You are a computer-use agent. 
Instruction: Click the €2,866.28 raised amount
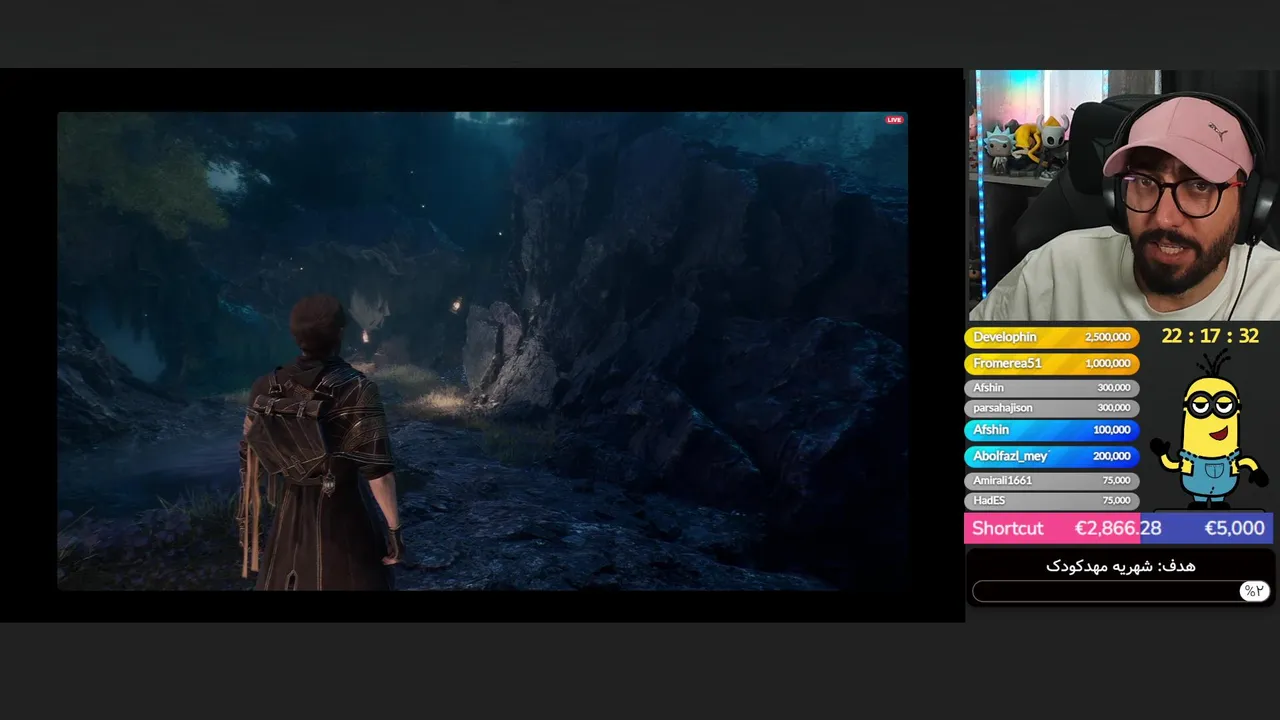pyautogui.click(x=1118, y=528)
